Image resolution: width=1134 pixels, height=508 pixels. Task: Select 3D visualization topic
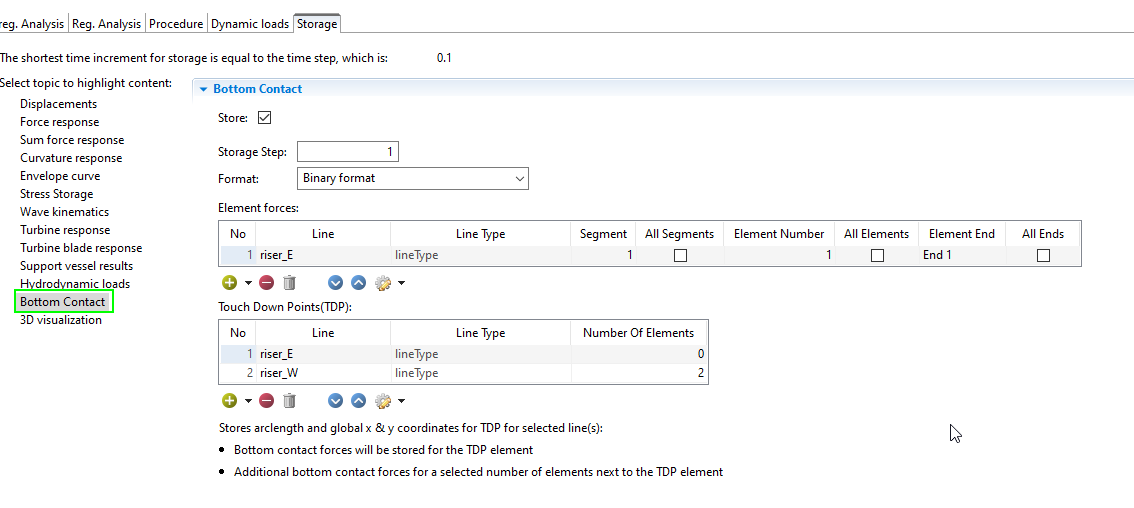click(x=60, y=320)
